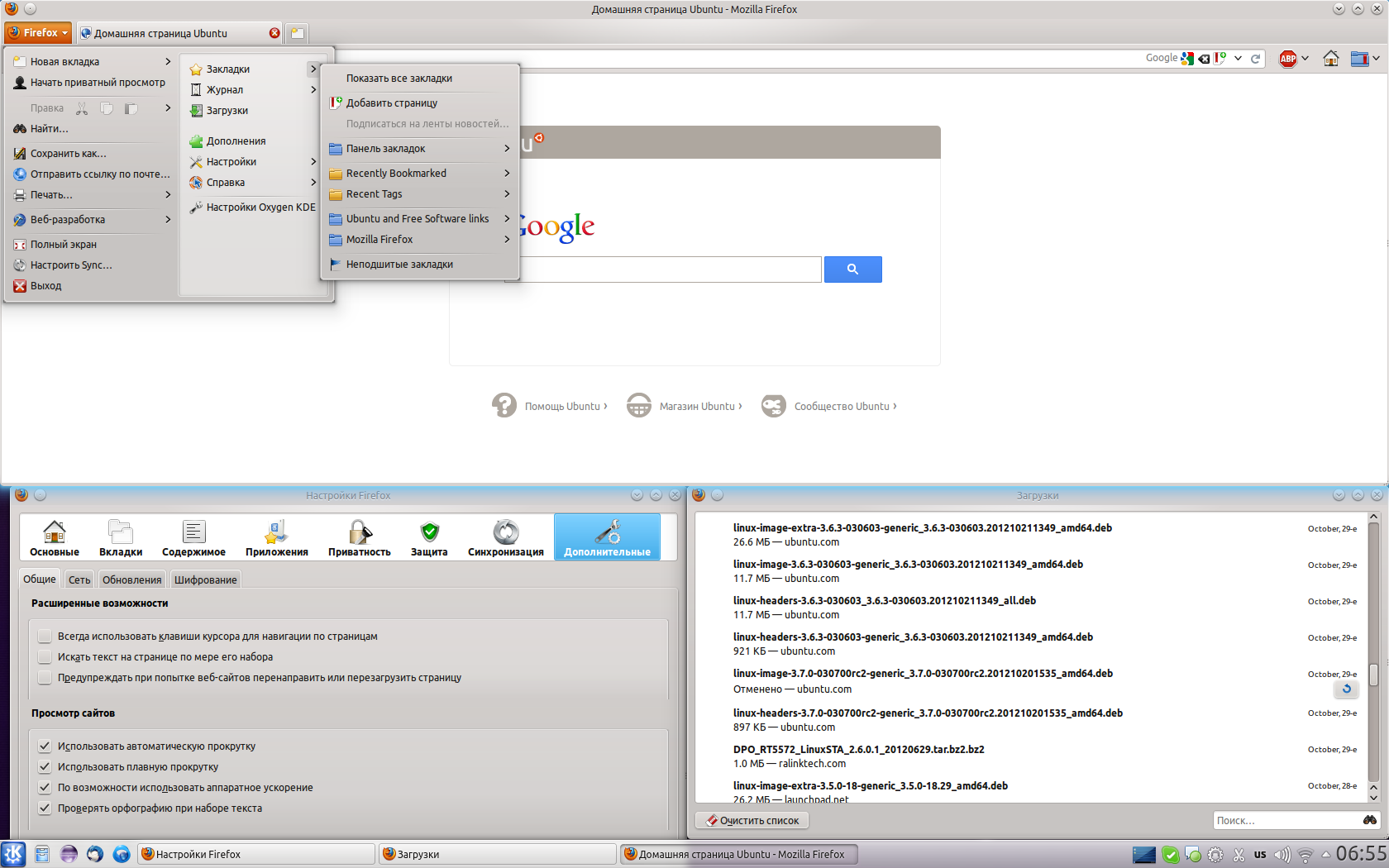Open Загрузки from Firefox menu

(x=251, y=111)
